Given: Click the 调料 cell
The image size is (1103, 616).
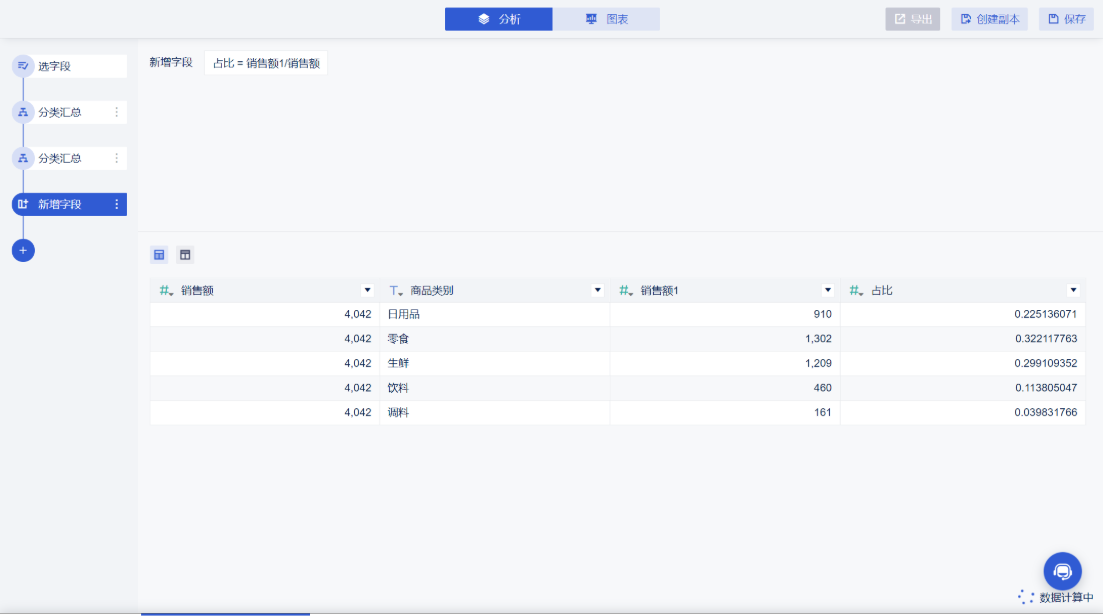Looking at the screenshot, I should point(495,413).
